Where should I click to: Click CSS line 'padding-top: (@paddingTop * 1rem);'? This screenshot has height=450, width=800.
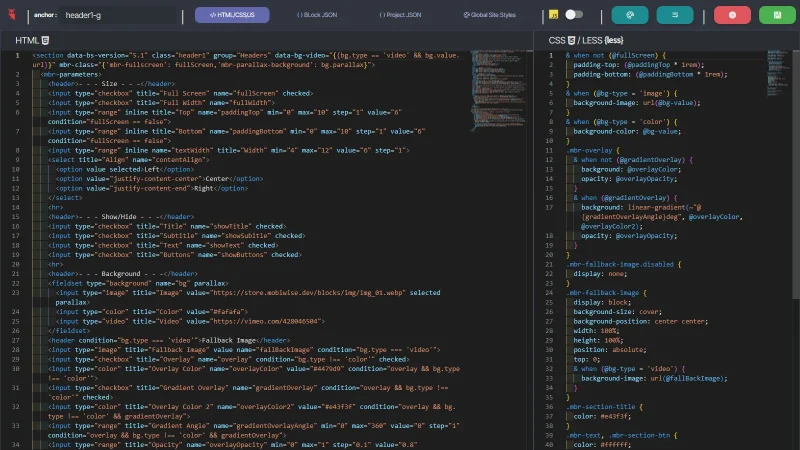click(638, 65)
